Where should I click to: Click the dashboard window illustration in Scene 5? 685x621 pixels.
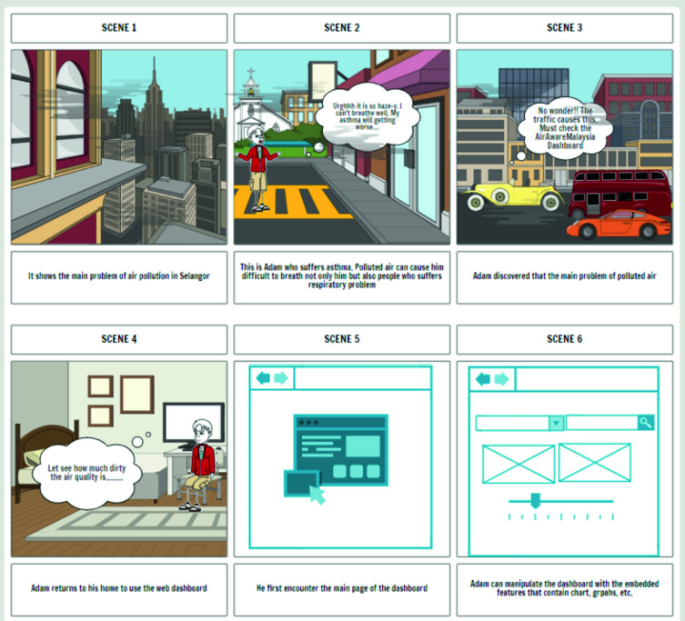[341, 450]
